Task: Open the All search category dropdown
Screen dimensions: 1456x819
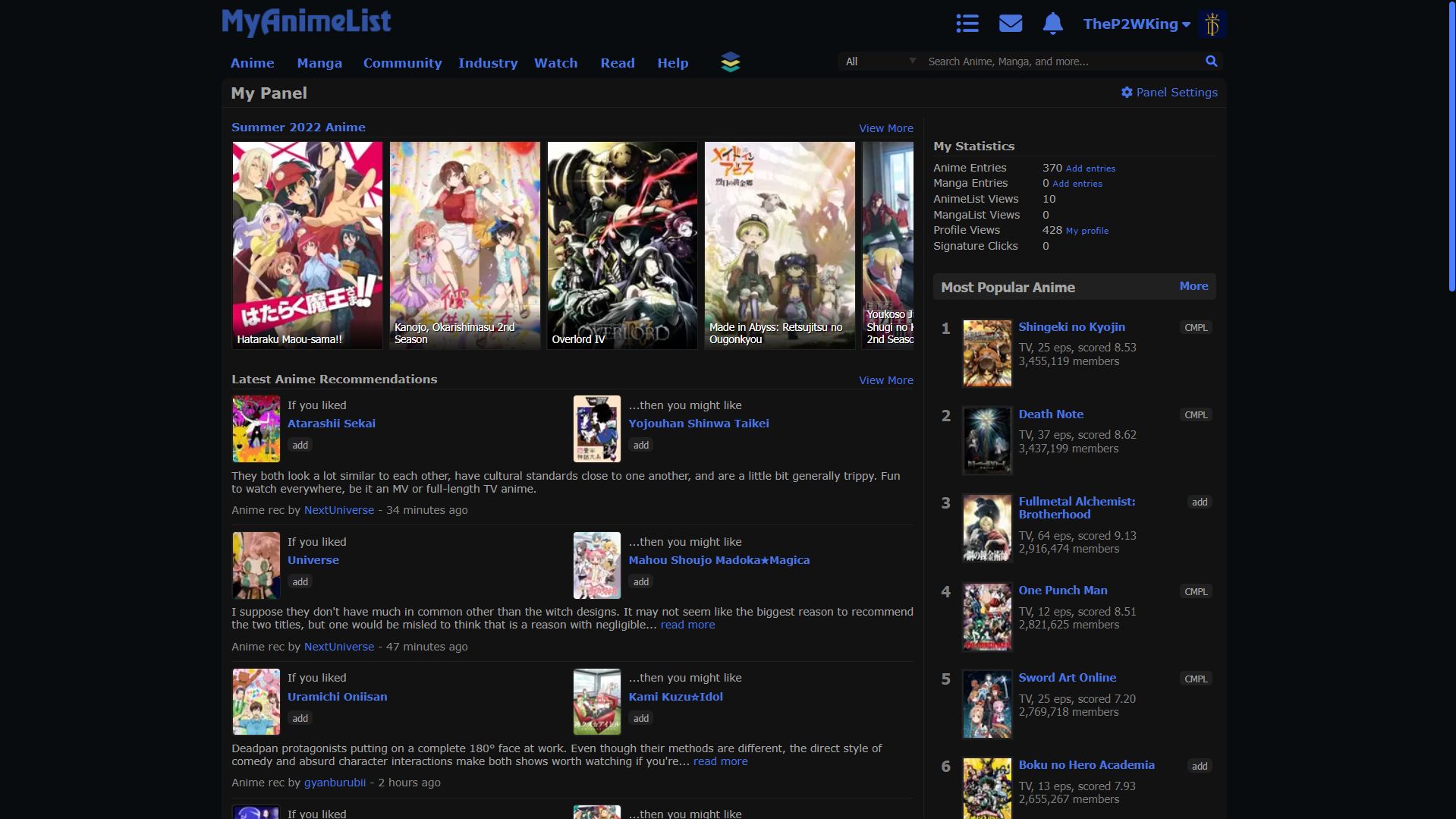Action: 880,61
